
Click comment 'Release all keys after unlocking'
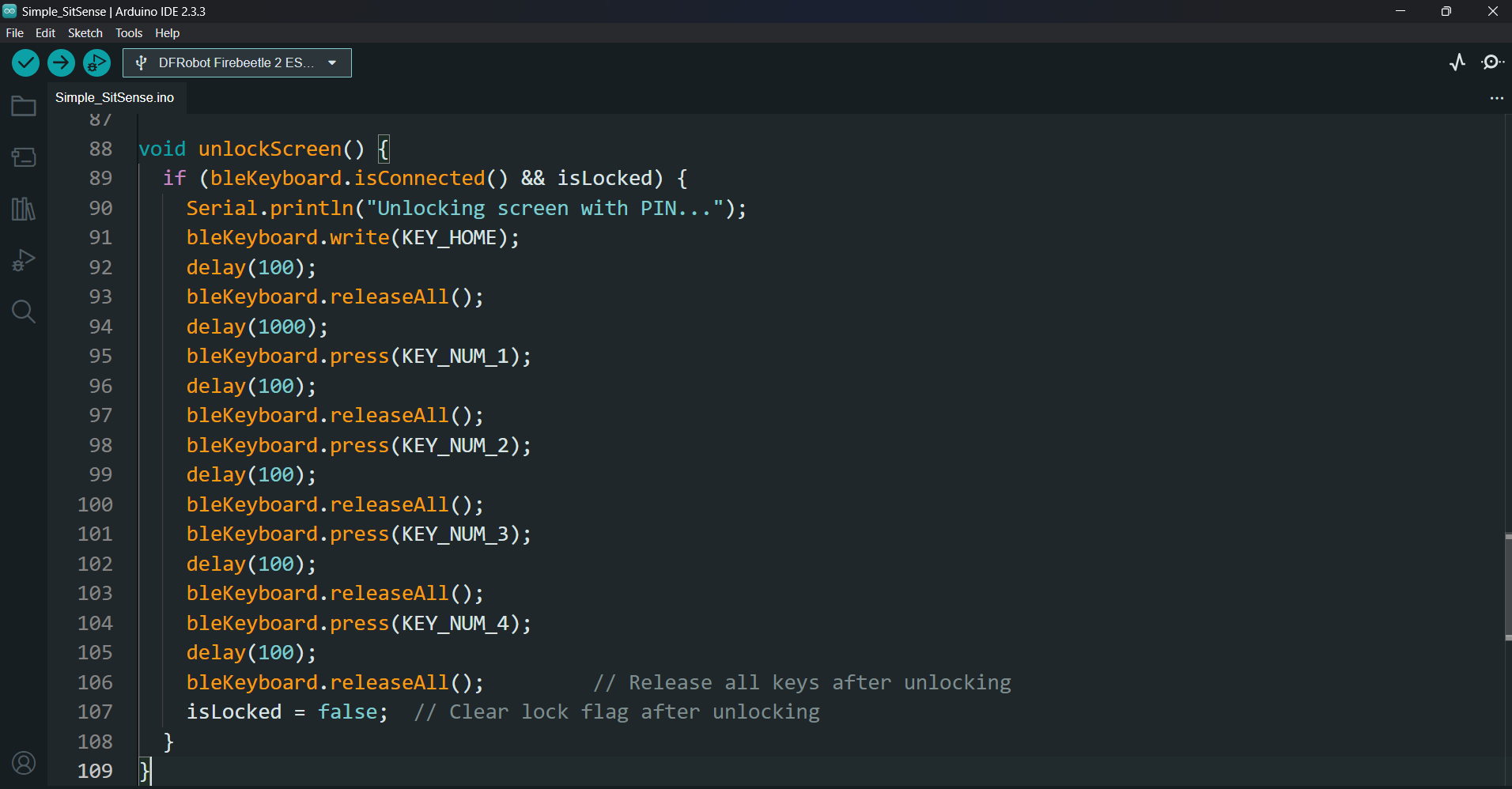[x=820, y=682]
